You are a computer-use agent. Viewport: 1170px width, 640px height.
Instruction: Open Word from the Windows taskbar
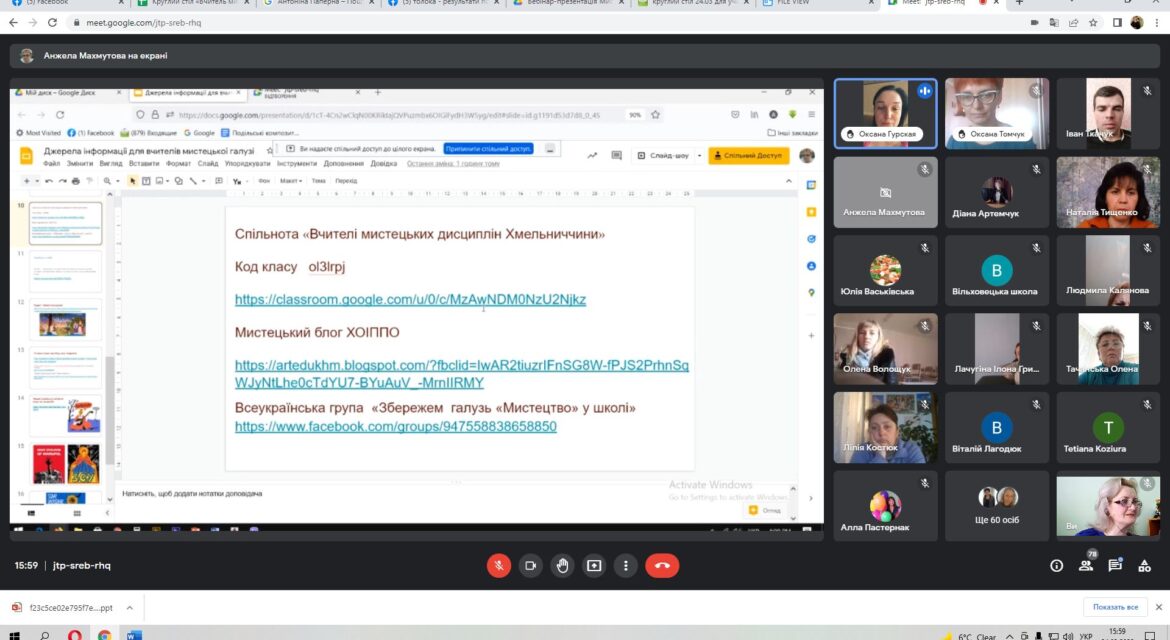click(x=134, y=635)
